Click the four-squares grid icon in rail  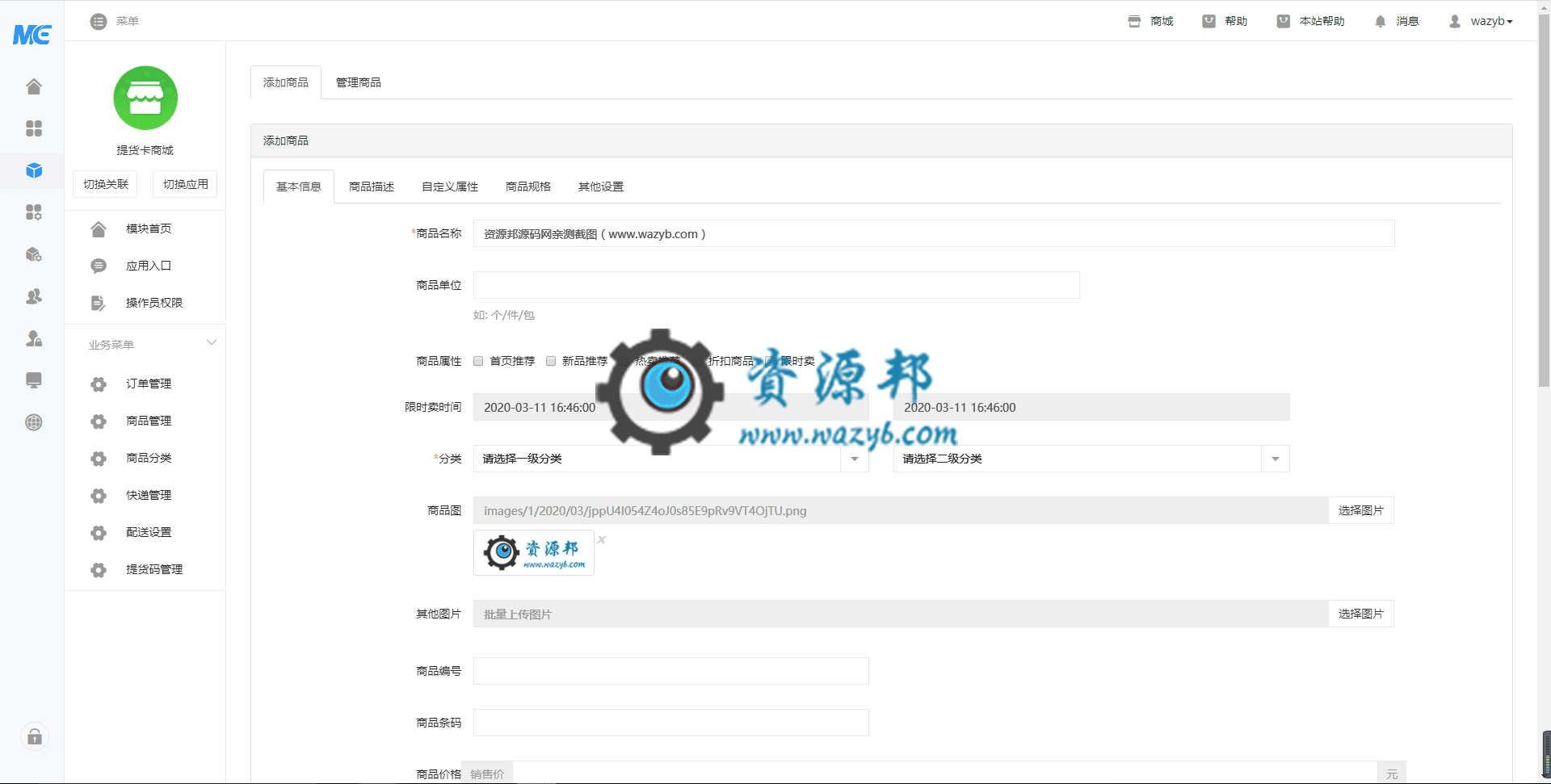(34, 128)
